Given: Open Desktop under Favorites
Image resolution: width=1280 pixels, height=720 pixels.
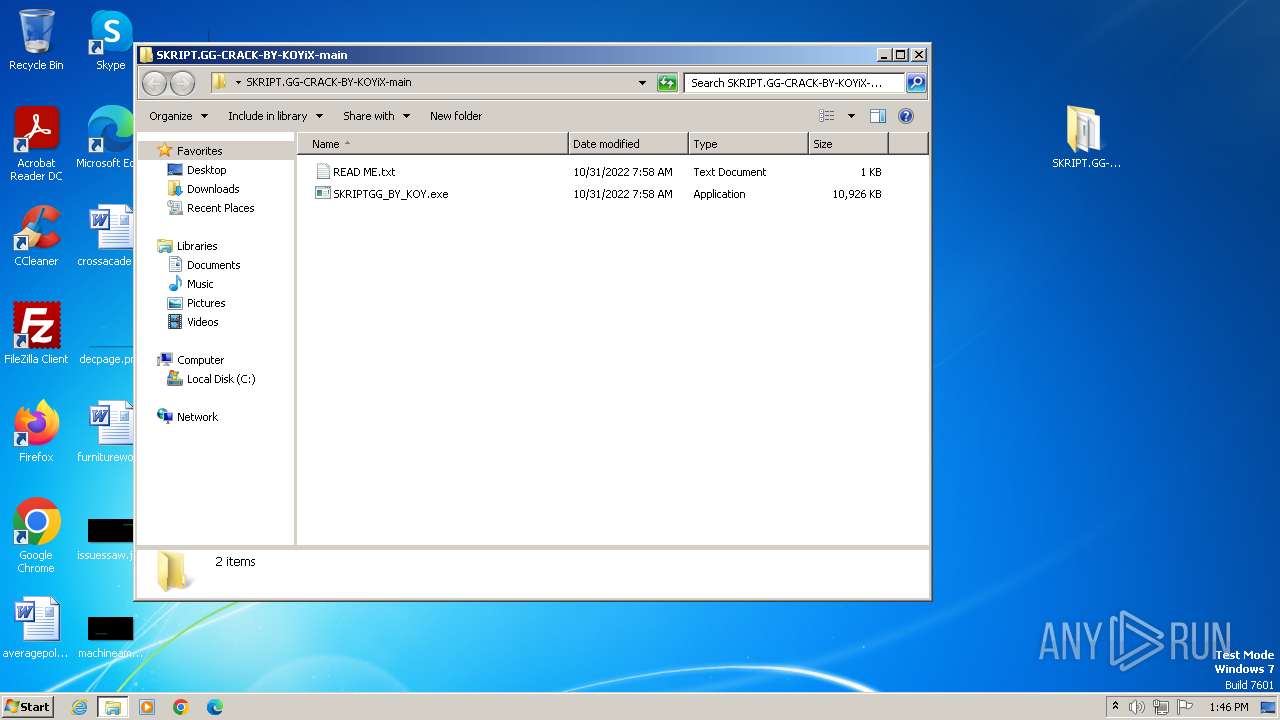Looking at the screenshot, I should [206, 170].
